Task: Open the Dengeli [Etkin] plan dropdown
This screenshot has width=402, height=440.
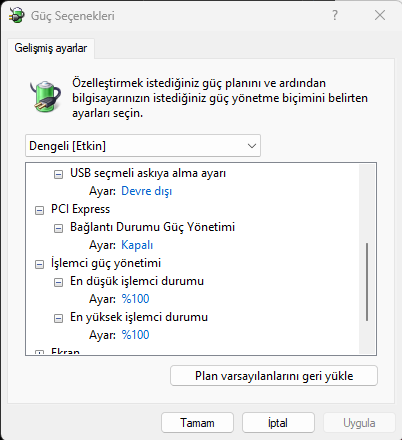Action: pos(143,146)
